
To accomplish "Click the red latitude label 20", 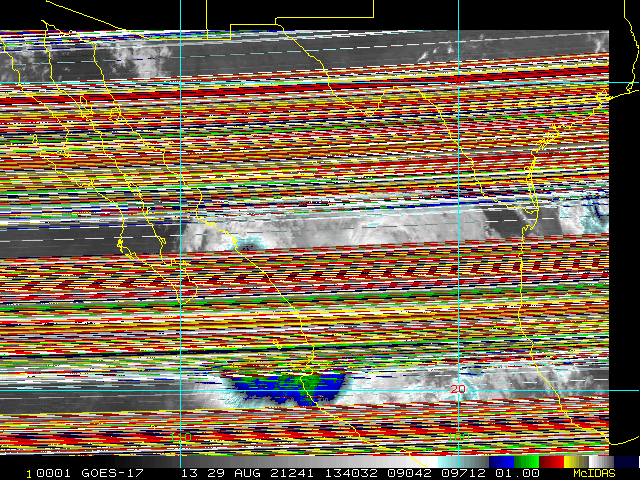I will pos(458,389).
